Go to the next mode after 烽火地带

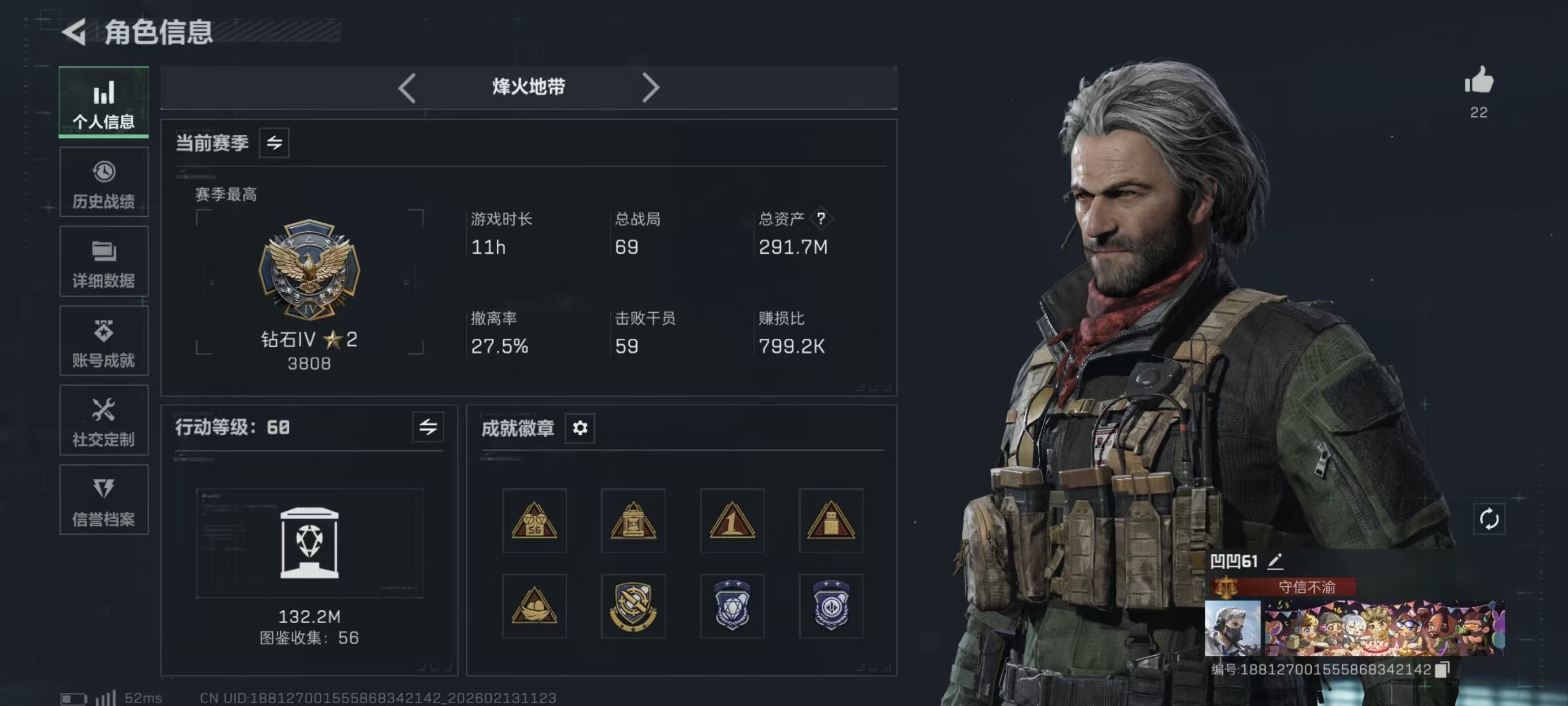tap(650, 88)
